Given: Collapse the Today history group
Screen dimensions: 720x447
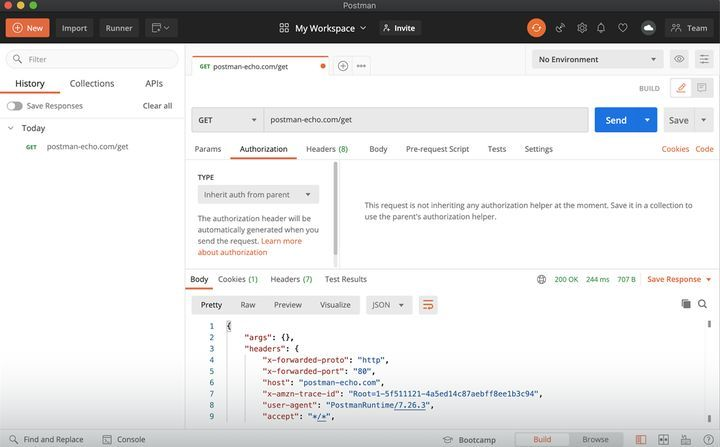Looking at the screenshot, I should [11, 128].
